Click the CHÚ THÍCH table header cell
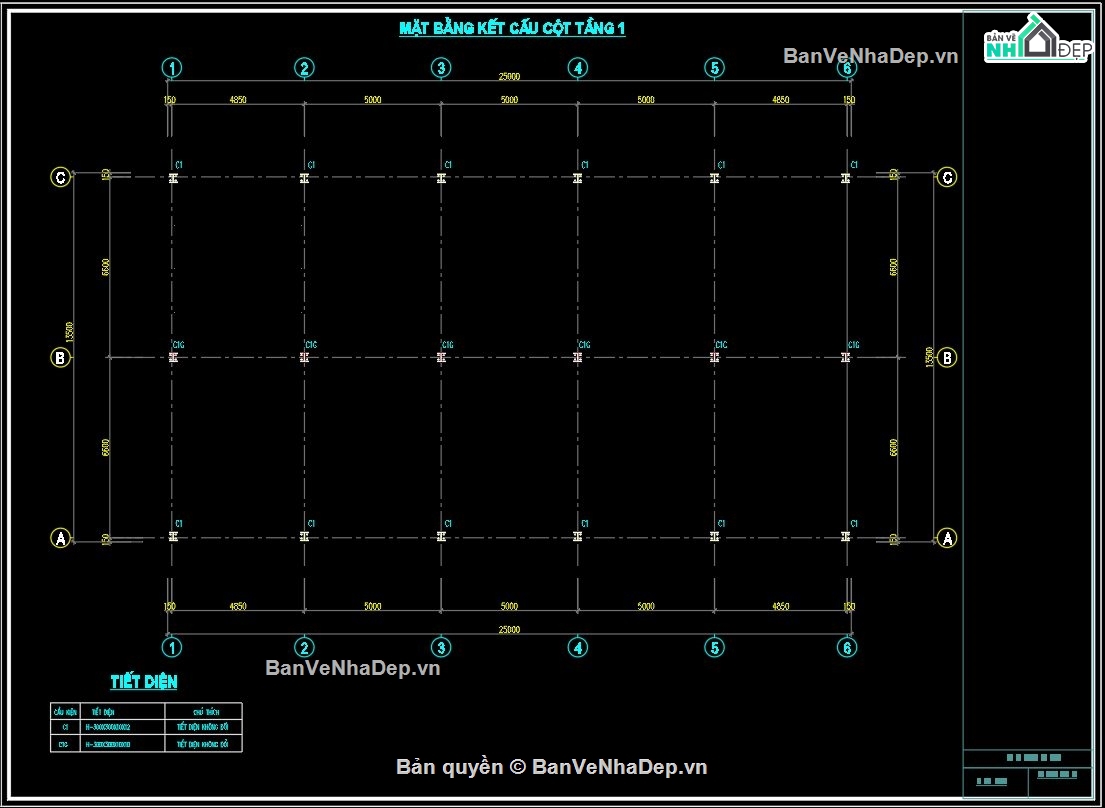The height and width of the screenshot is (808, 1105). tap(203, 711)
